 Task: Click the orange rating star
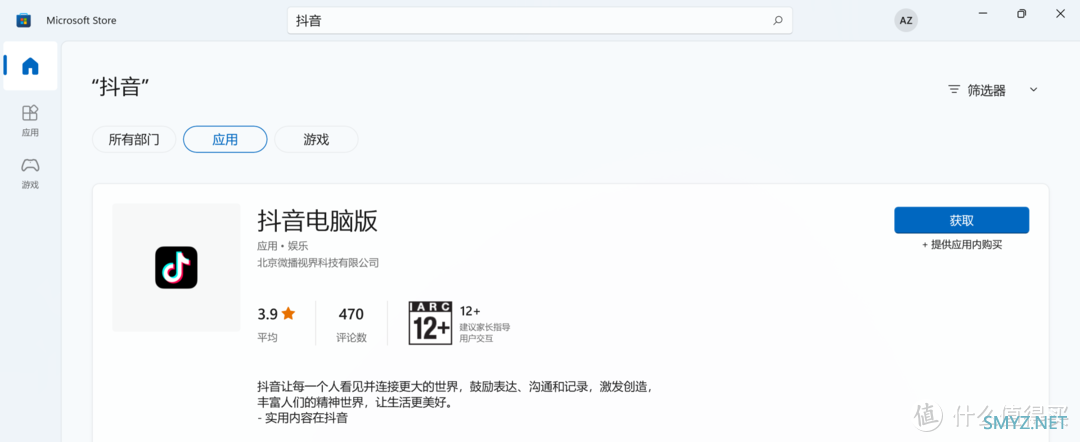288,314
